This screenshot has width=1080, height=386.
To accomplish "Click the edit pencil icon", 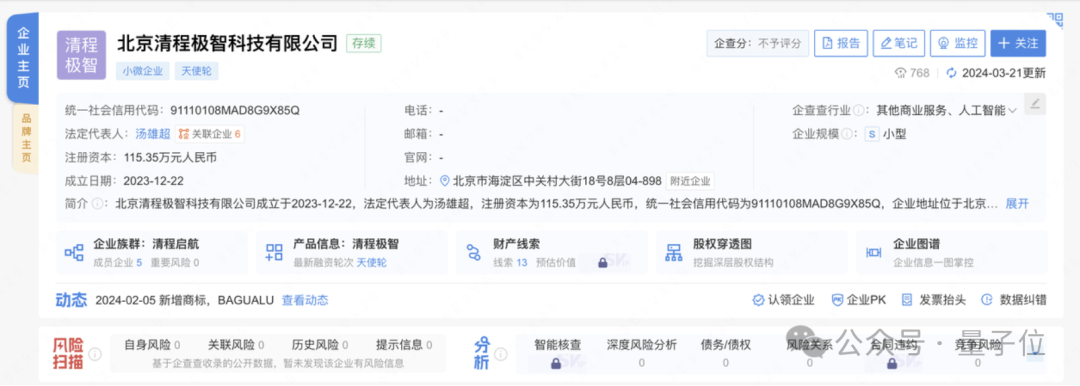I will 1035,104.
